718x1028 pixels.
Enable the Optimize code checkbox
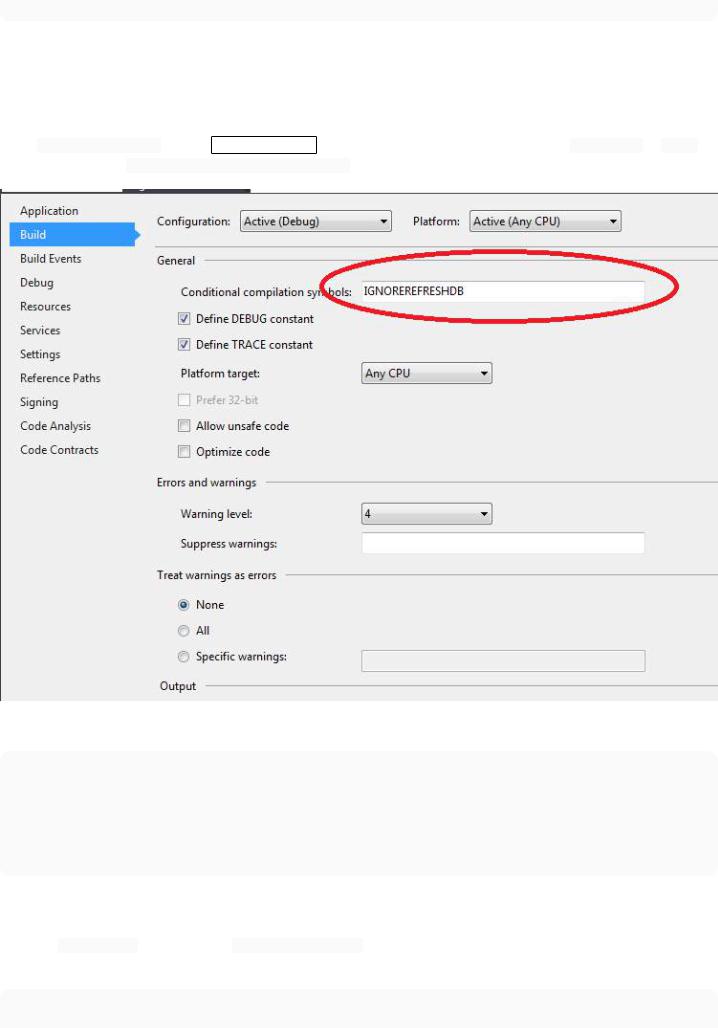pyautogui.click(x=184, y=452)
